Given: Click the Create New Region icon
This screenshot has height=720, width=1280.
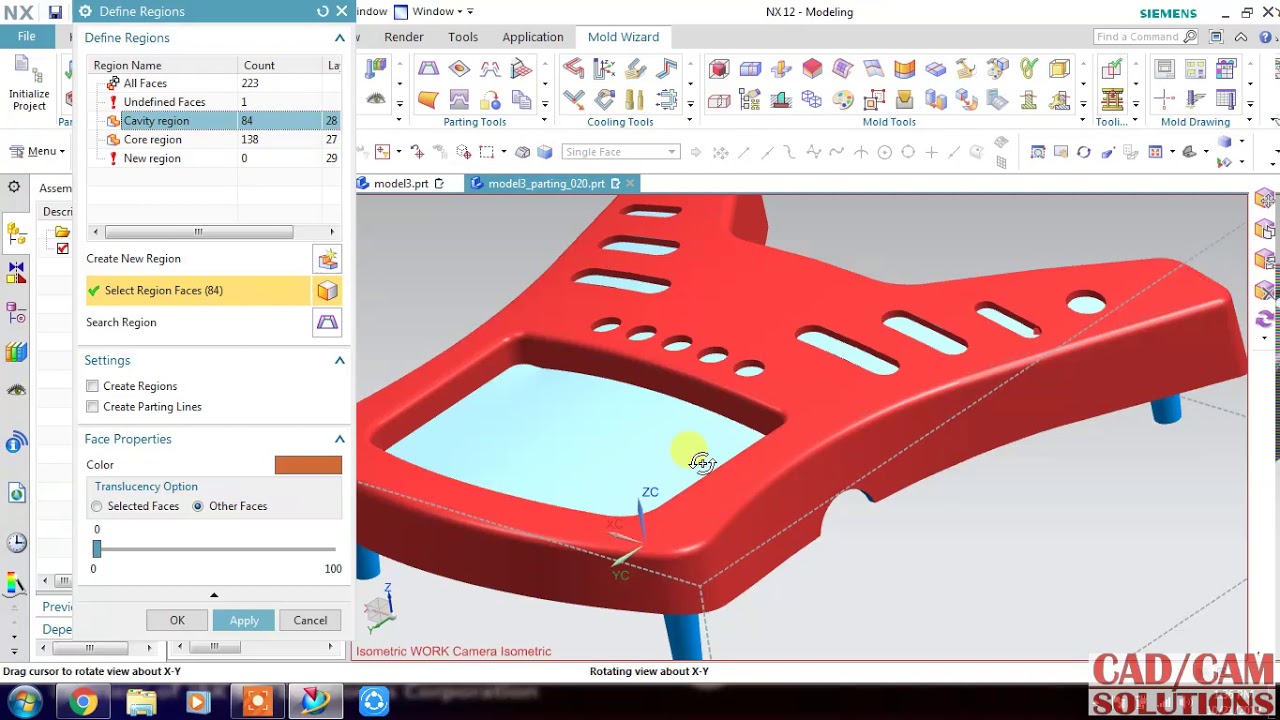Looking at the screenshot, I should click(327, 259).
